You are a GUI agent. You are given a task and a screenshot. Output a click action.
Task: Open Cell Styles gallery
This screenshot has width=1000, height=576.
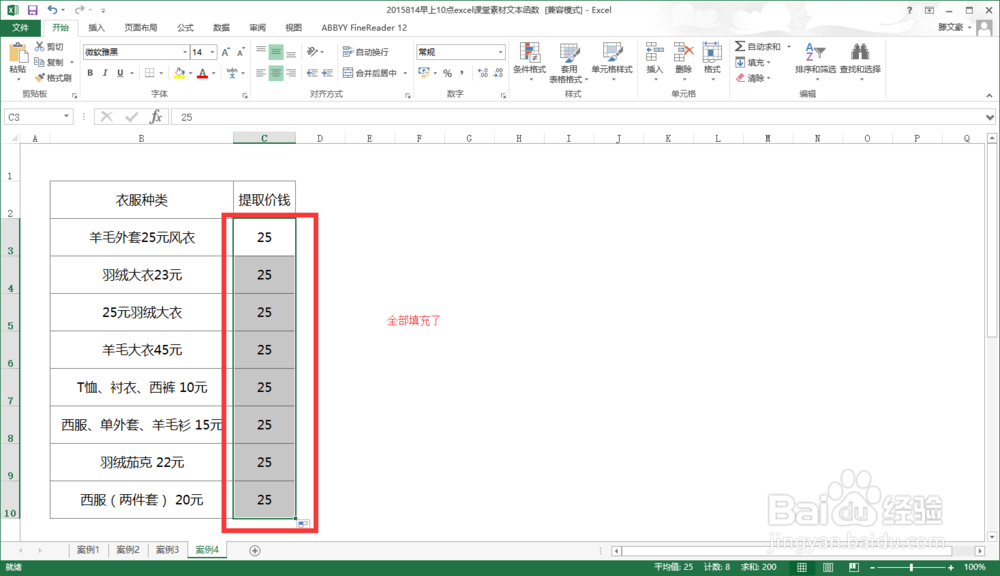[x=612, y=61]
